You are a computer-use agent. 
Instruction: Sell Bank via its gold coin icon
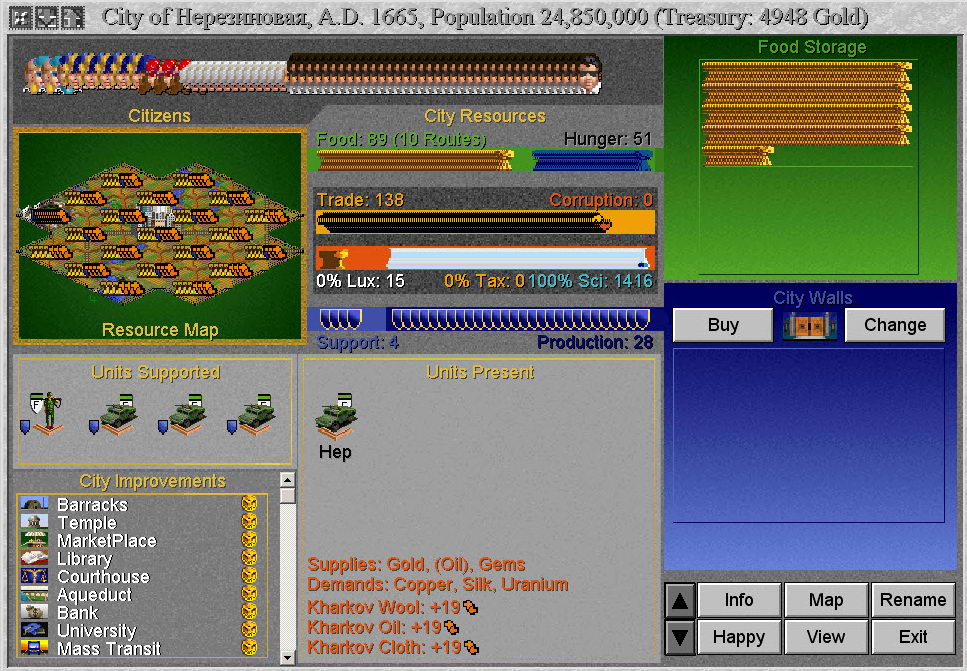tap(249, 611)
